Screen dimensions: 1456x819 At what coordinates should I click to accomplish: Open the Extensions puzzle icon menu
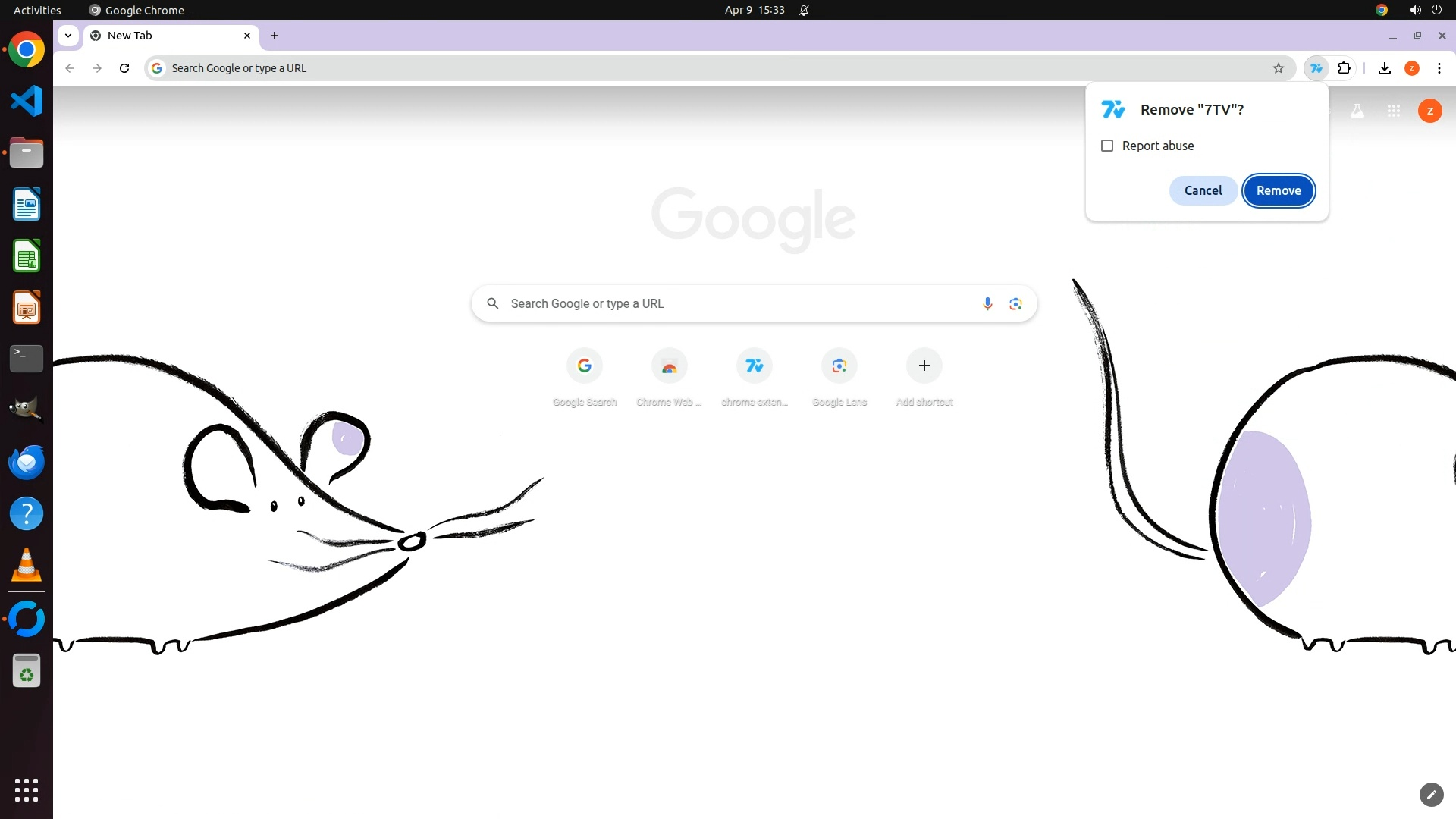pos(1345,68)
